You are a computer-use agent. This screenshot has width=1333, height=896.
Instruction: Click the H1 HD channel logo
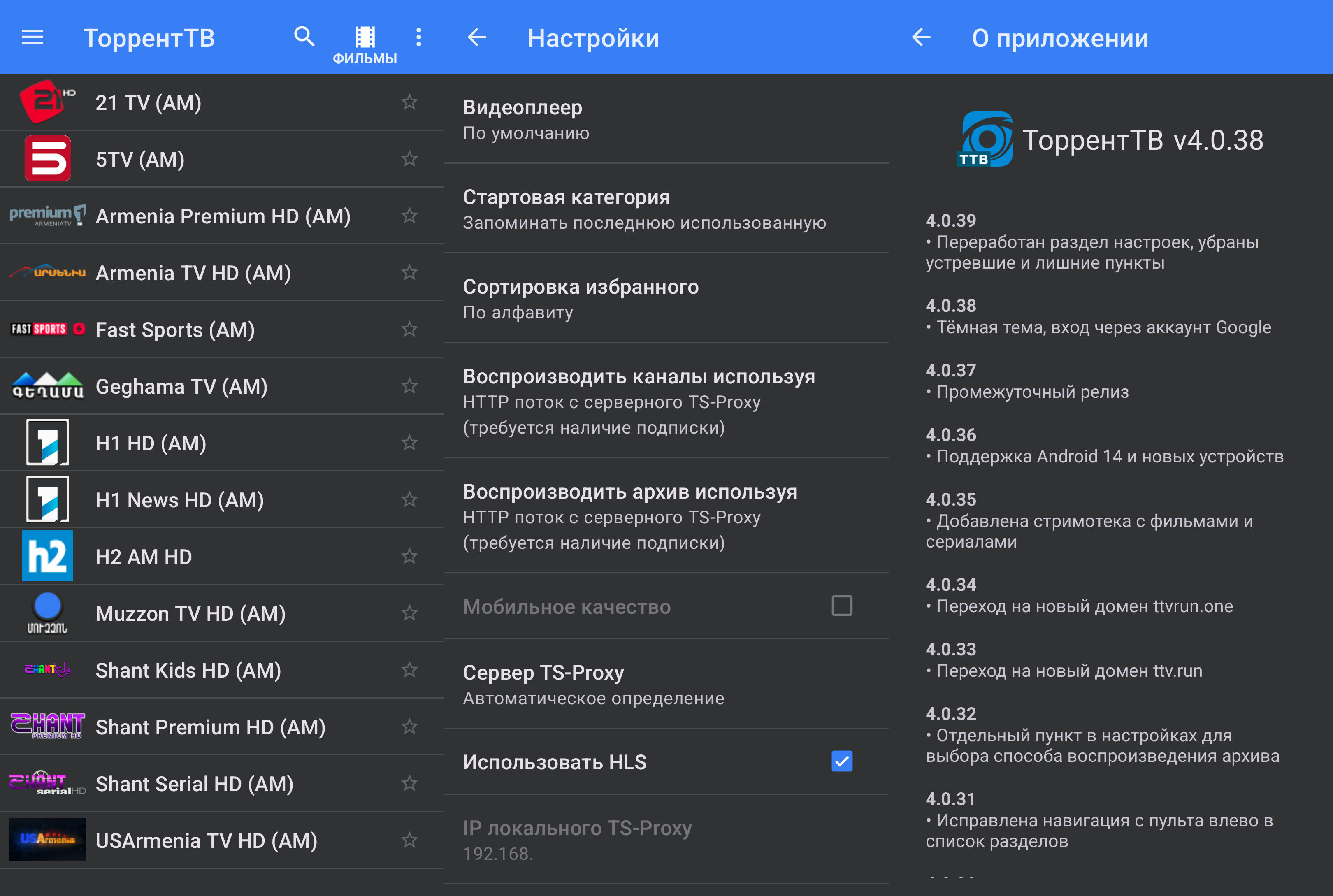[x=47, y=442]
